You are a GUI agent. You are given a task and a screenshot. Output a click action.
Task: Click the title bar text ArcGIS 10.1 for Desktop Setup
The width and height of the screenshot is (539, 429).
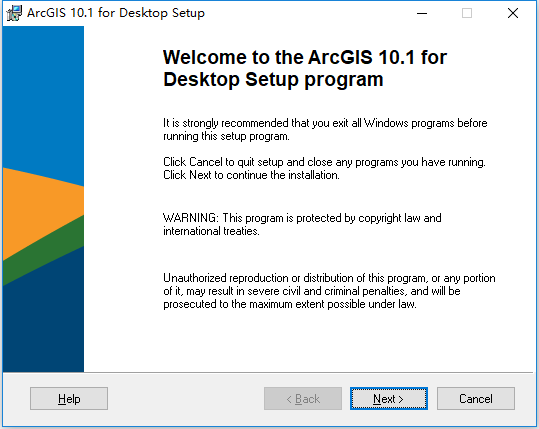coord(116,13)
